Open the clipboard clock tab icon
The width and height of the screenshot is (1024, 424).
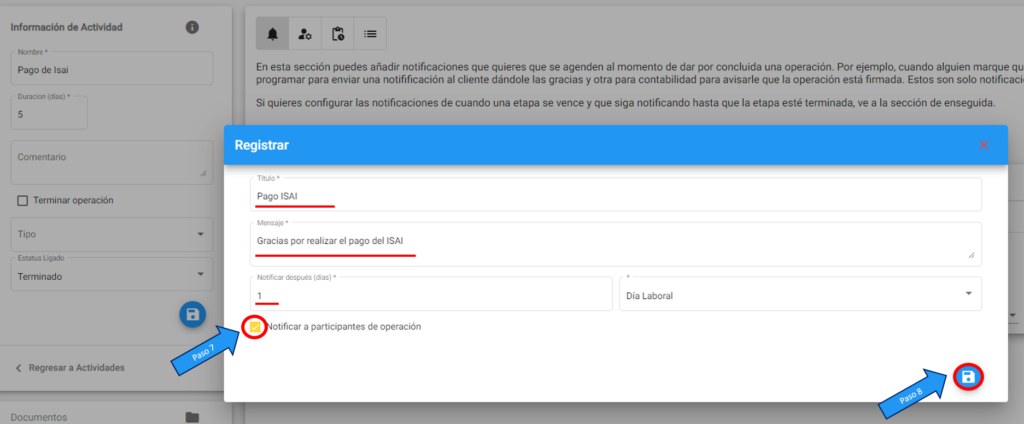click(x=338, y=34)
